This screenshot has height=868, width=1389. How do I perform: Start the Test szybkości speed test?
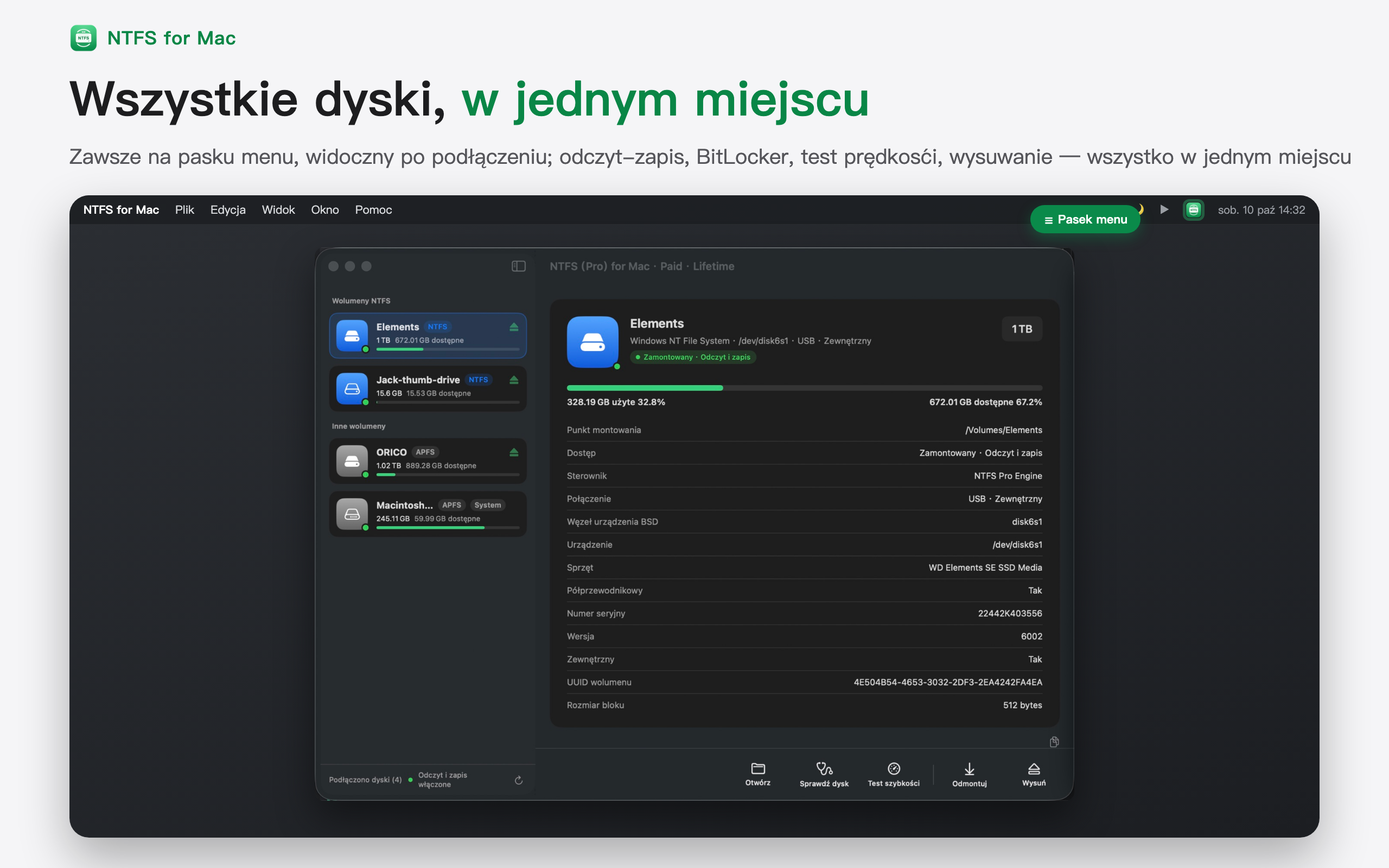pyautogui.click(x=893, y=775)
